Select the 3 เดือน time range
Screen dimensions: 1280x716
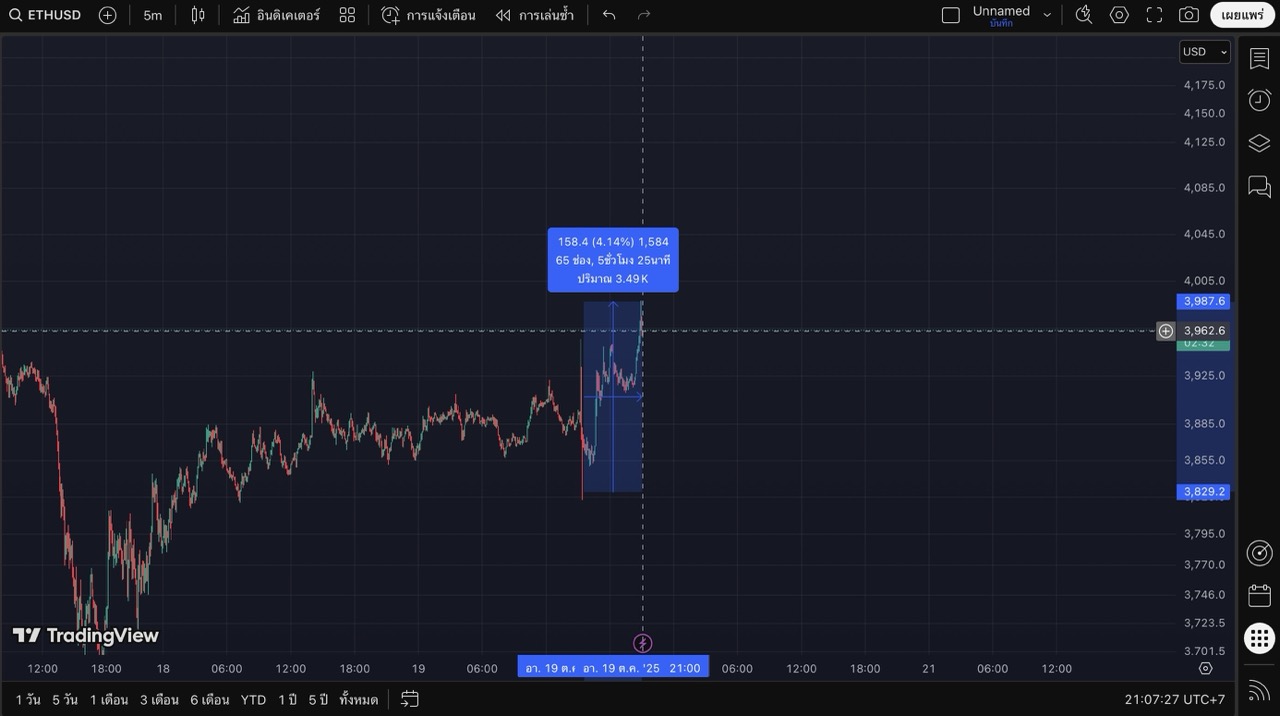coord(159,699)
